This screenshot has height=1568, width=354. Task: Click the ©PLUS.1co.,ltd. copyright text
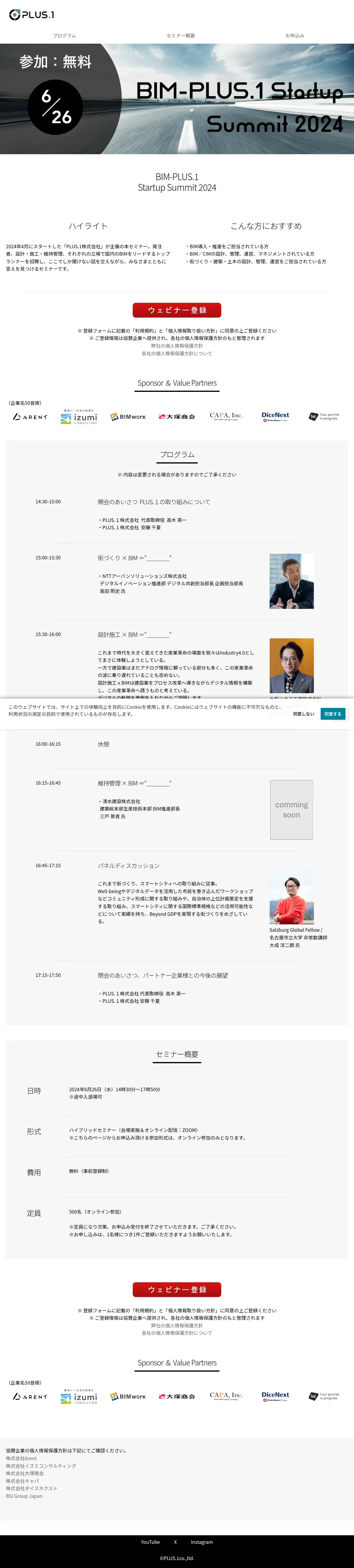(x=177, y=1558)
